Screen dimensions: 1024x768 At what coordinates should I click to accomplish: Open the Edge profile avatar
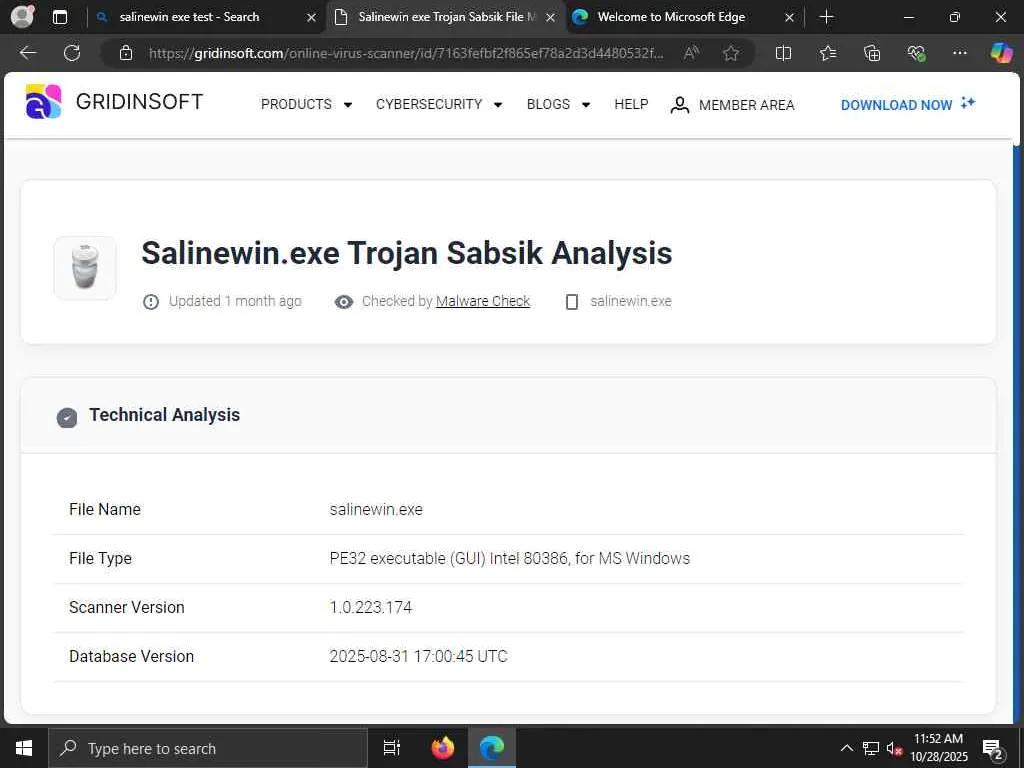[x=22, y=17]
